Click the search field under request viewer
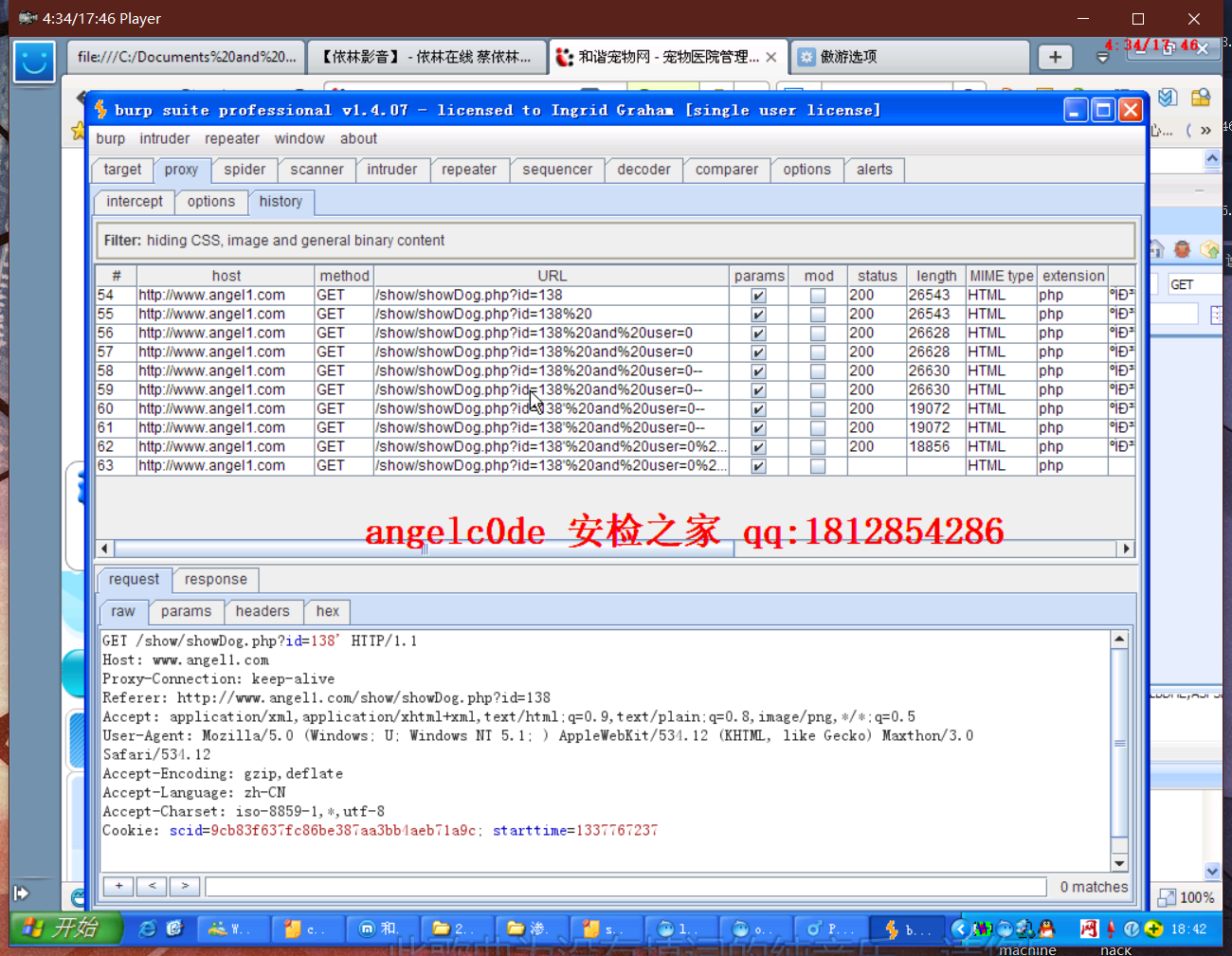The image size is (1232, 956). coord(625,887)
